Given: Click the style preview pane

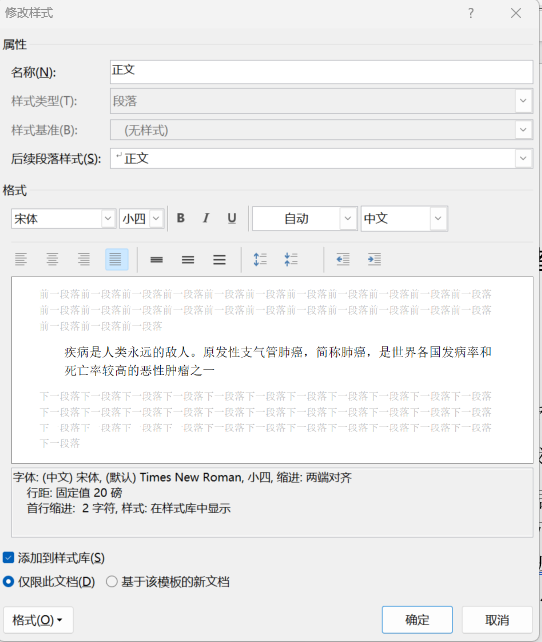Looking at the screenshot, I should [272, 370].
